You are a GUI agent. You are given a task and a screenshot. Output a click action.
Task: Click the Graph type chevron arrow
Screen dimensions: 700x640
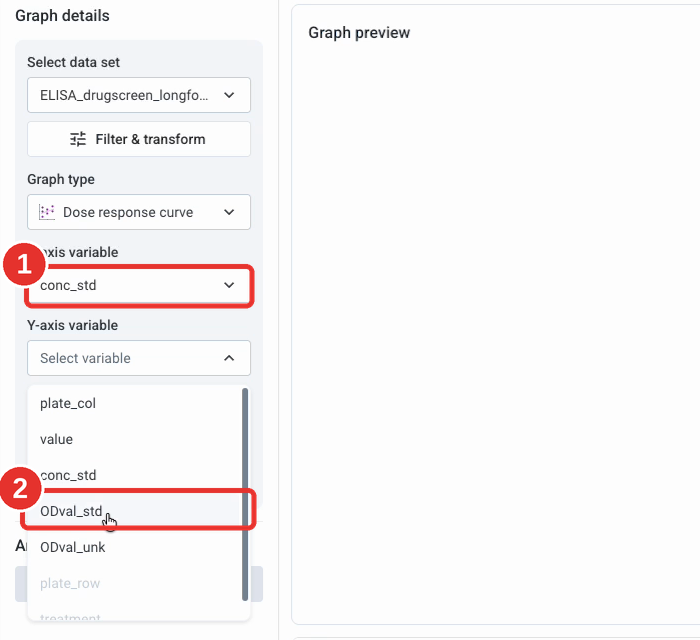pos(229,212)
